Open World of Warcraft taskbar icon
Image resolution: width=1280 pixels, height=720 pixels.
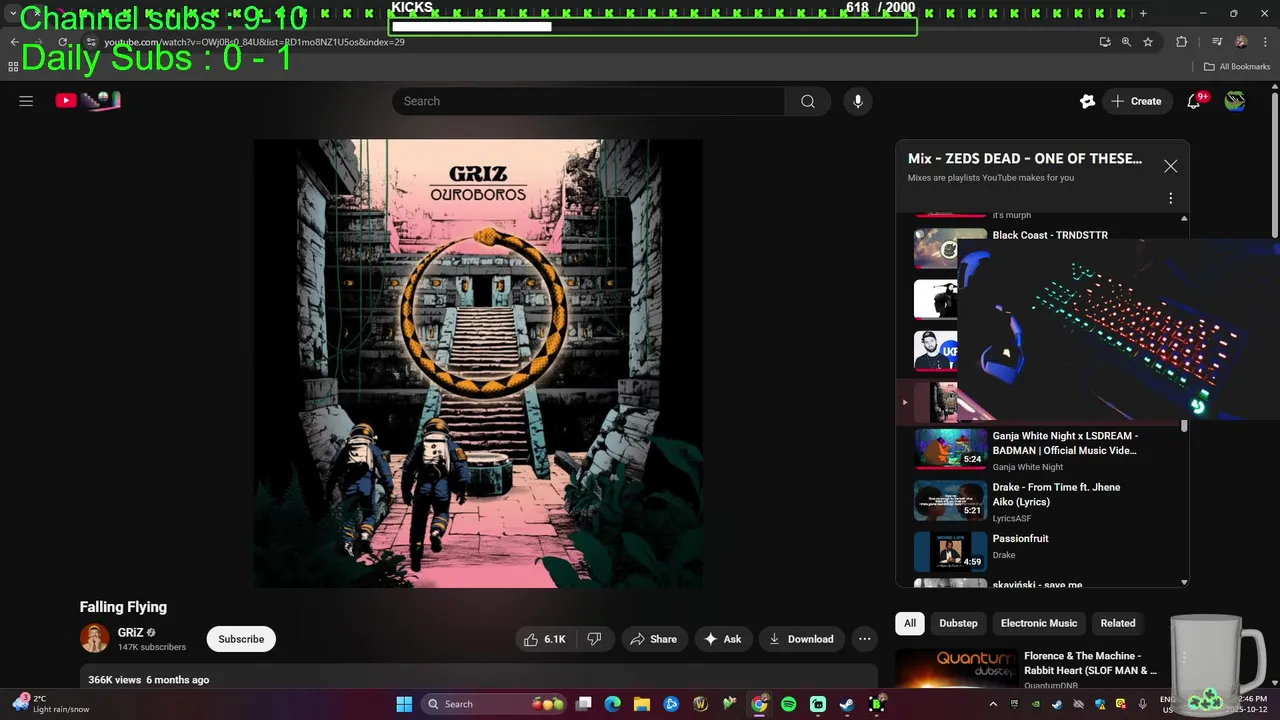(x=701, y=704)
